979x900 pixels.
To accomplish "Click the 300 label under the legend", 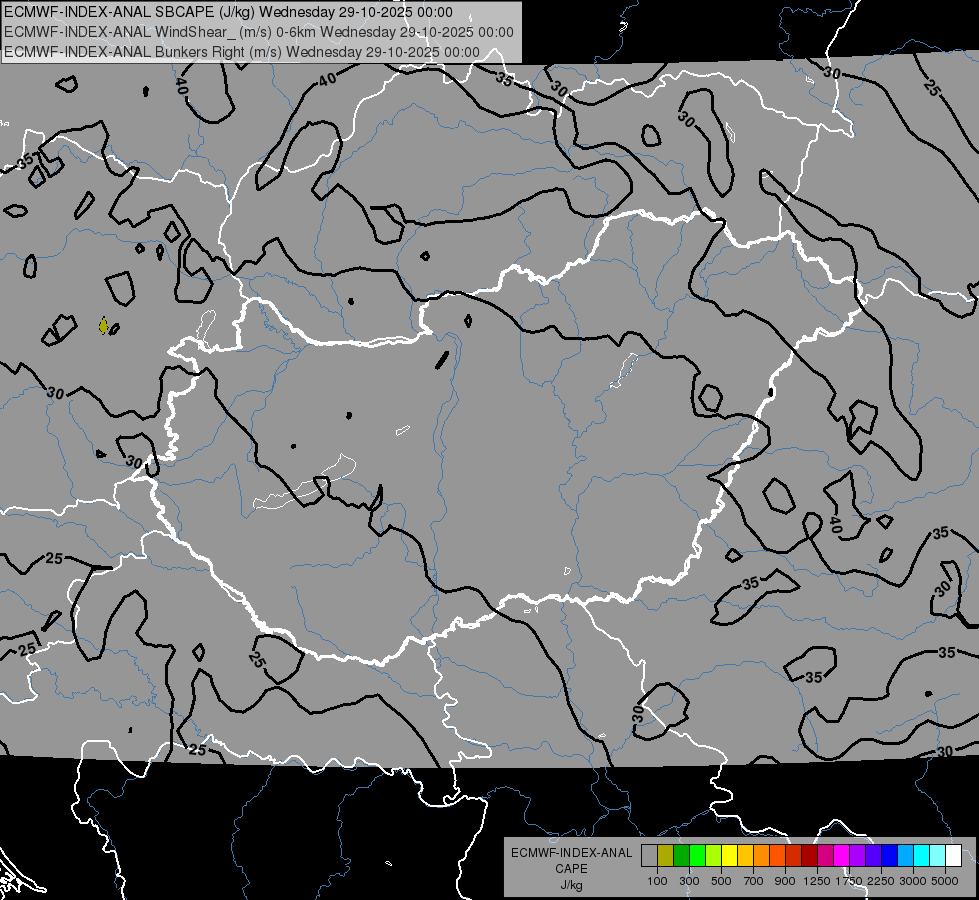I will (x=689, y=881).
